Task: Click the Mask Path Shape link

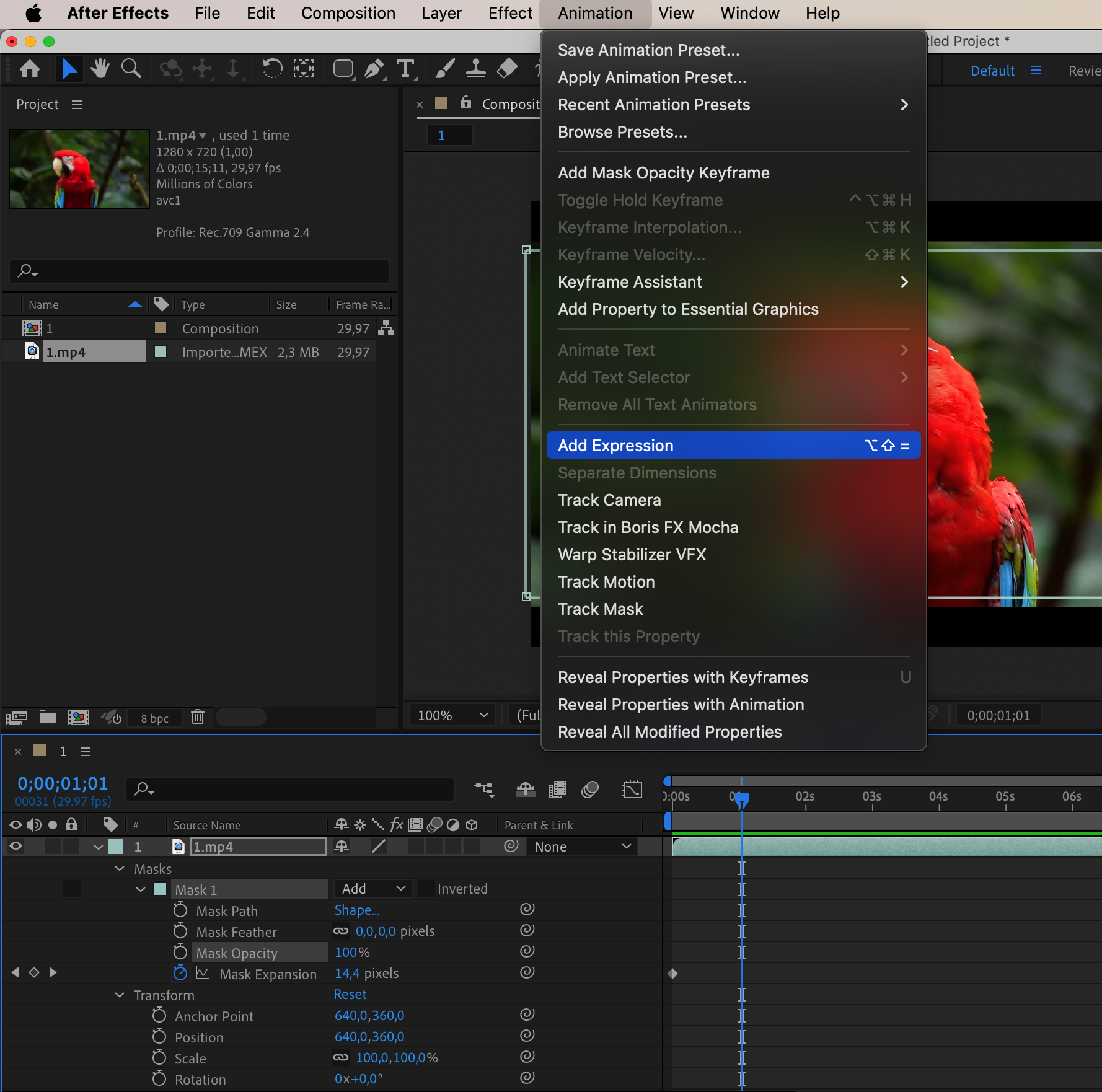Action: [357, 910]
